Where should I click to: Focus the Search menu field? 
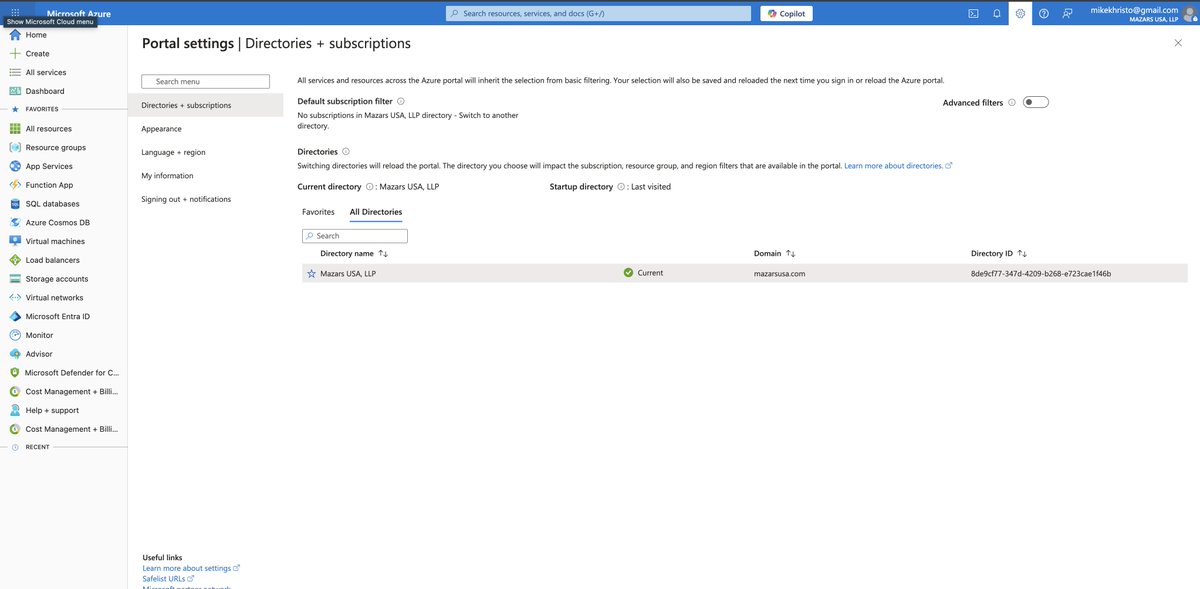206,82
